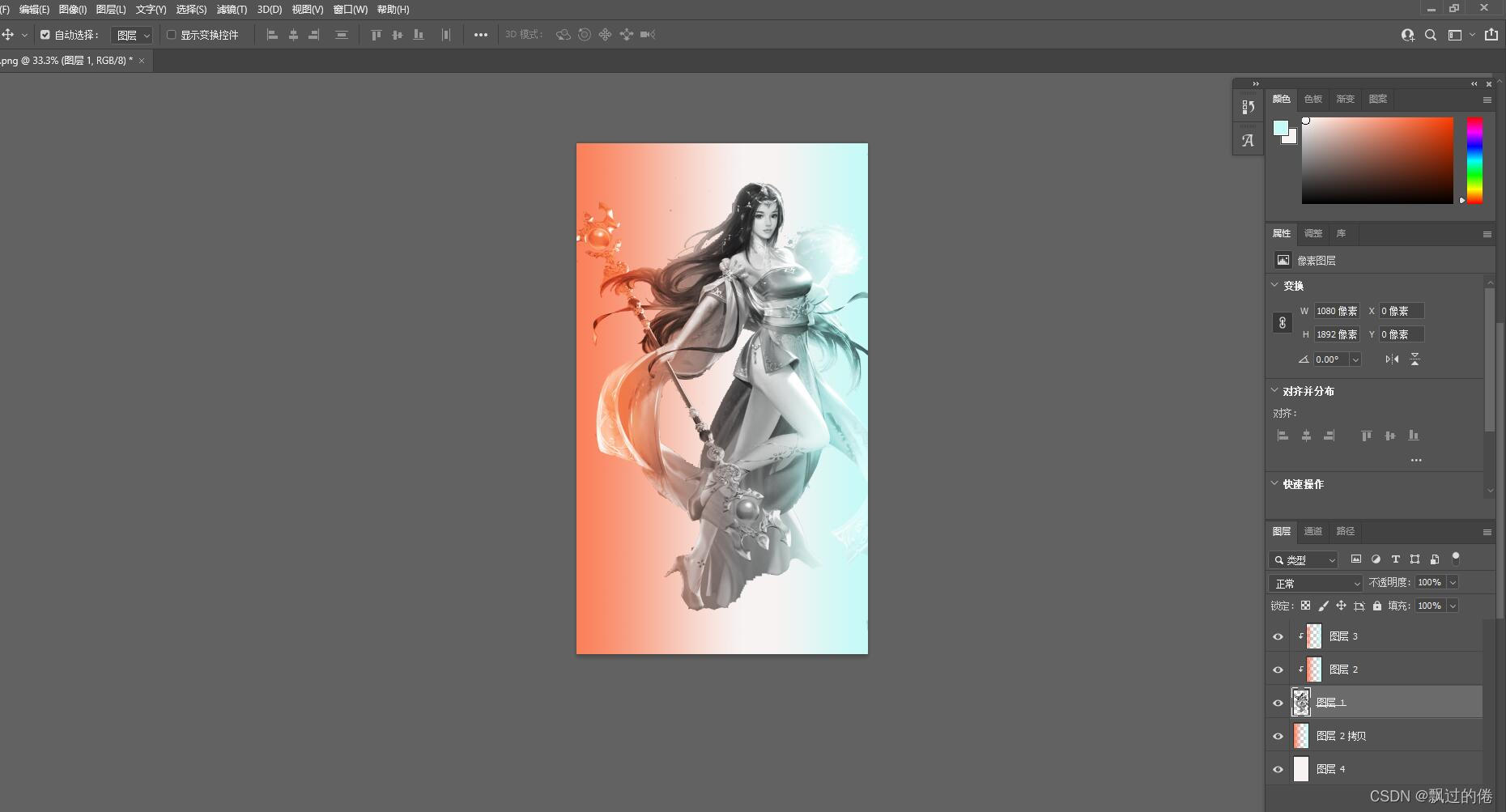Open the 类型 layer filter dropdown
This screenshot has width=1506, height=812.
coord(1304,559)
